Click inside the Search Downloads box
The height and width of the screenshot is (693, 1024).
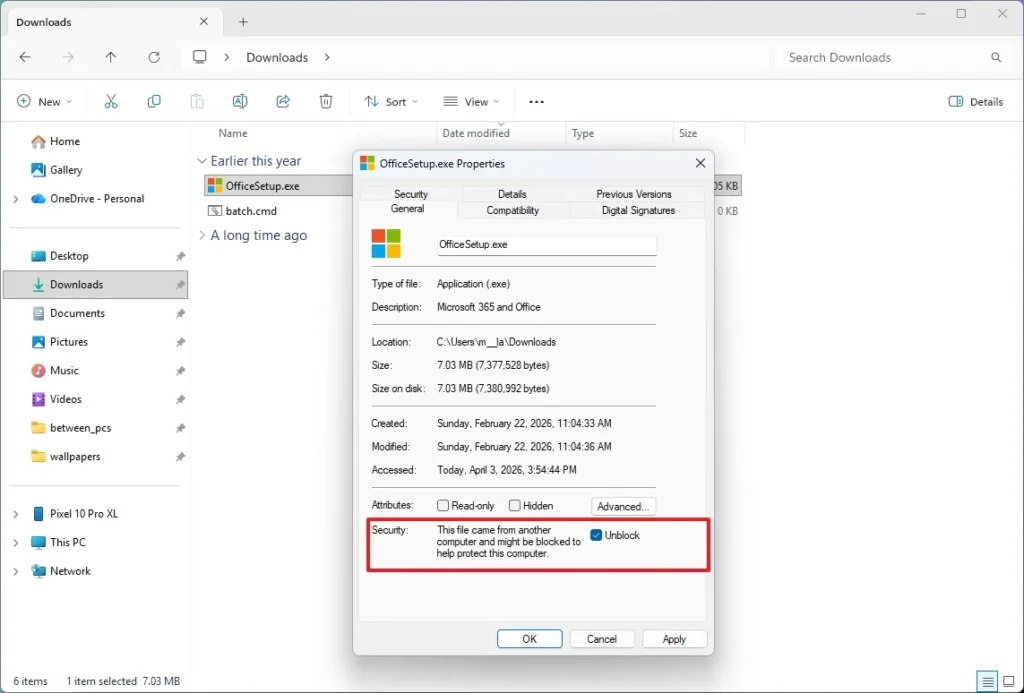(x=880, y=57)
